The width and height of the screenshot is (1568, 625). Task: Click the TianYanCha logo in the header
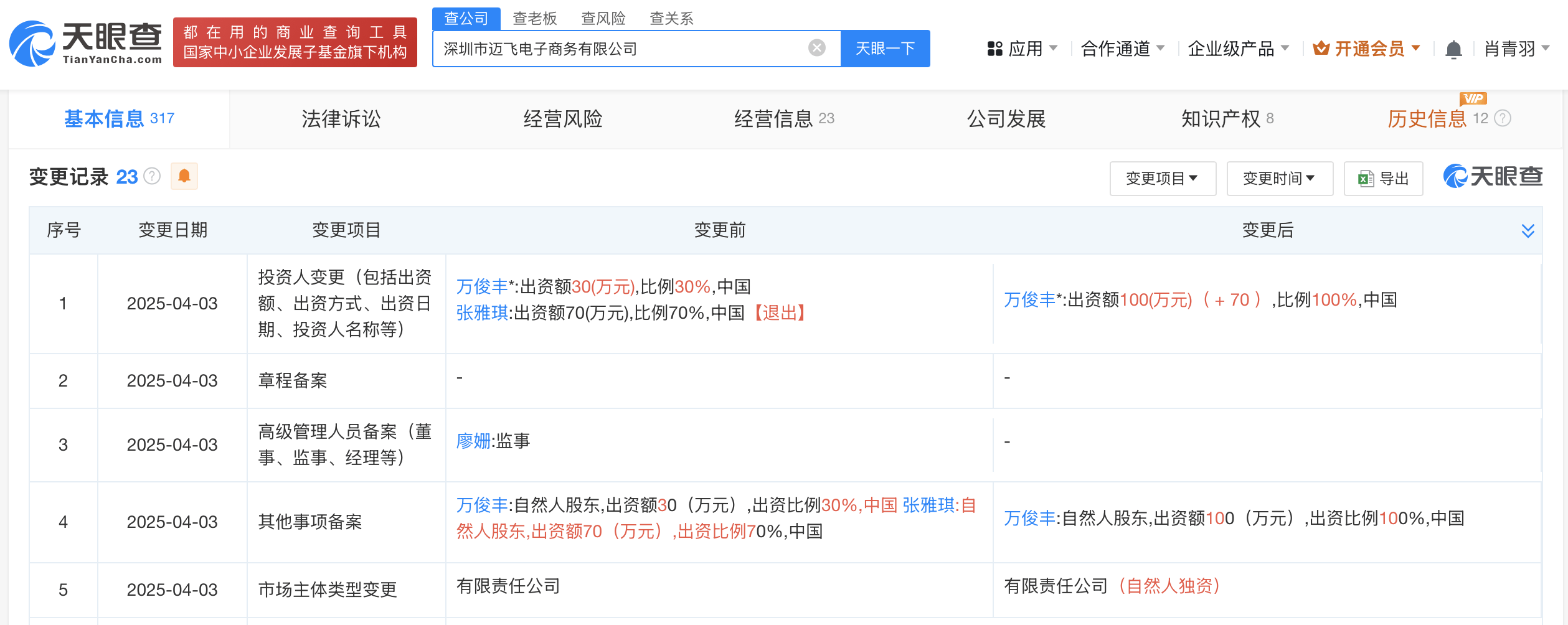86,43
